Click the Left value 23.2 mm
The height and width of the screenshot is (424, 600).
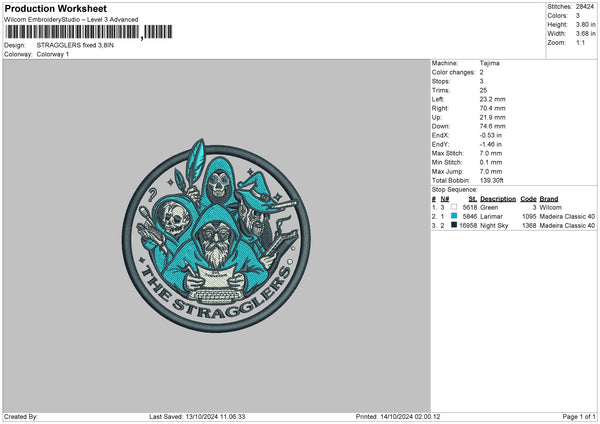492,99
